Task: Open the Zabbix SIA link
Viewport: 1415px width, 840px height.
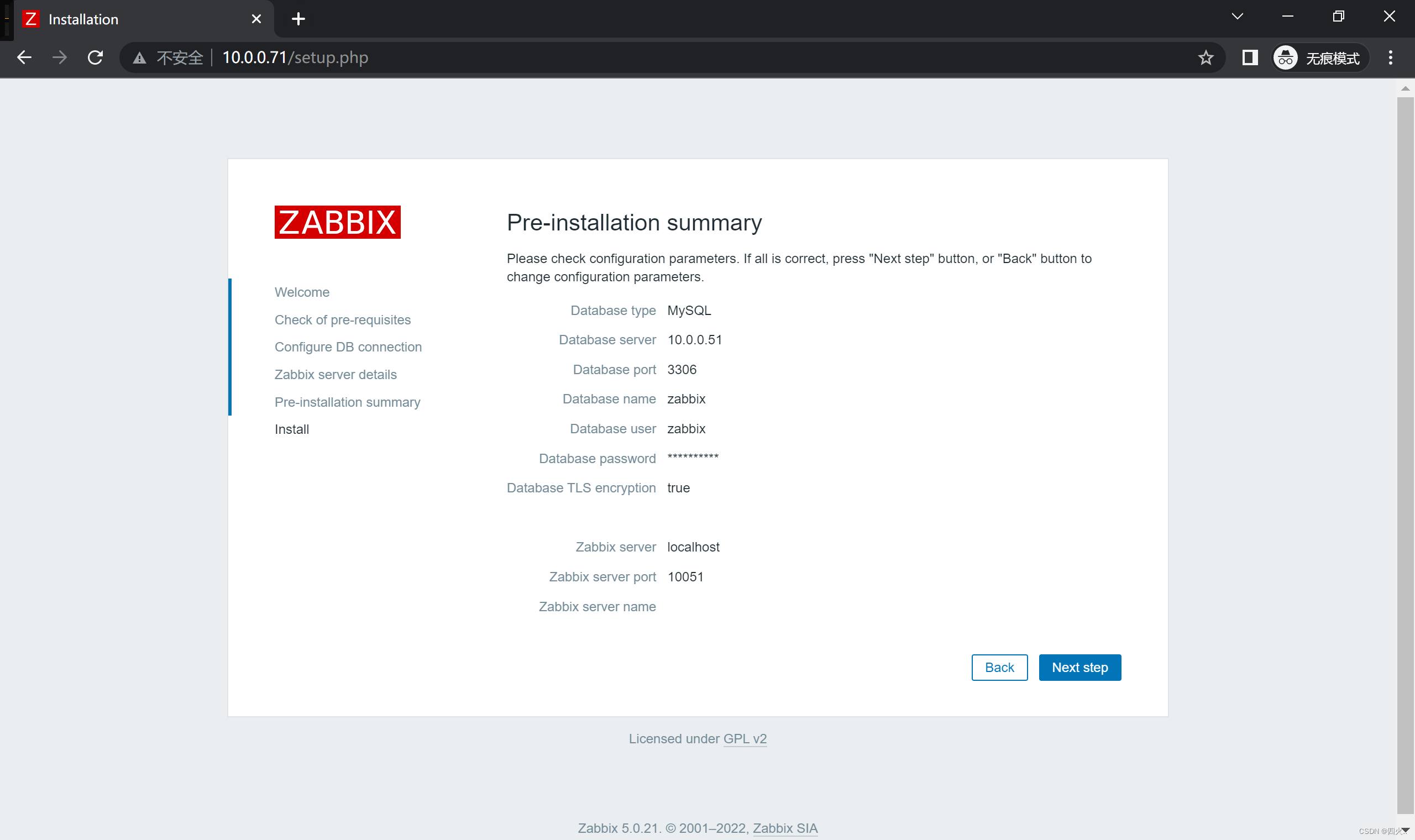Action: pyautogui.click(x=785, y=828)
